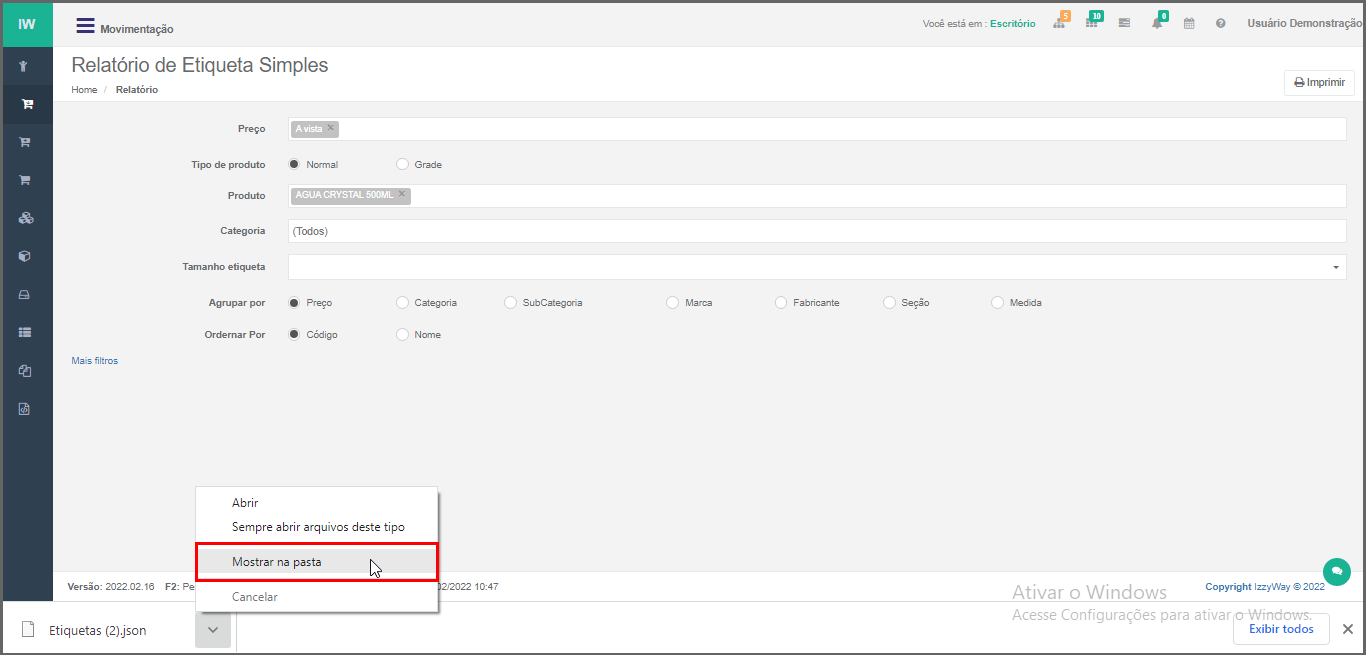
Task: Open the Usuário Demonstração user menu
Action: click(1305, 23)
